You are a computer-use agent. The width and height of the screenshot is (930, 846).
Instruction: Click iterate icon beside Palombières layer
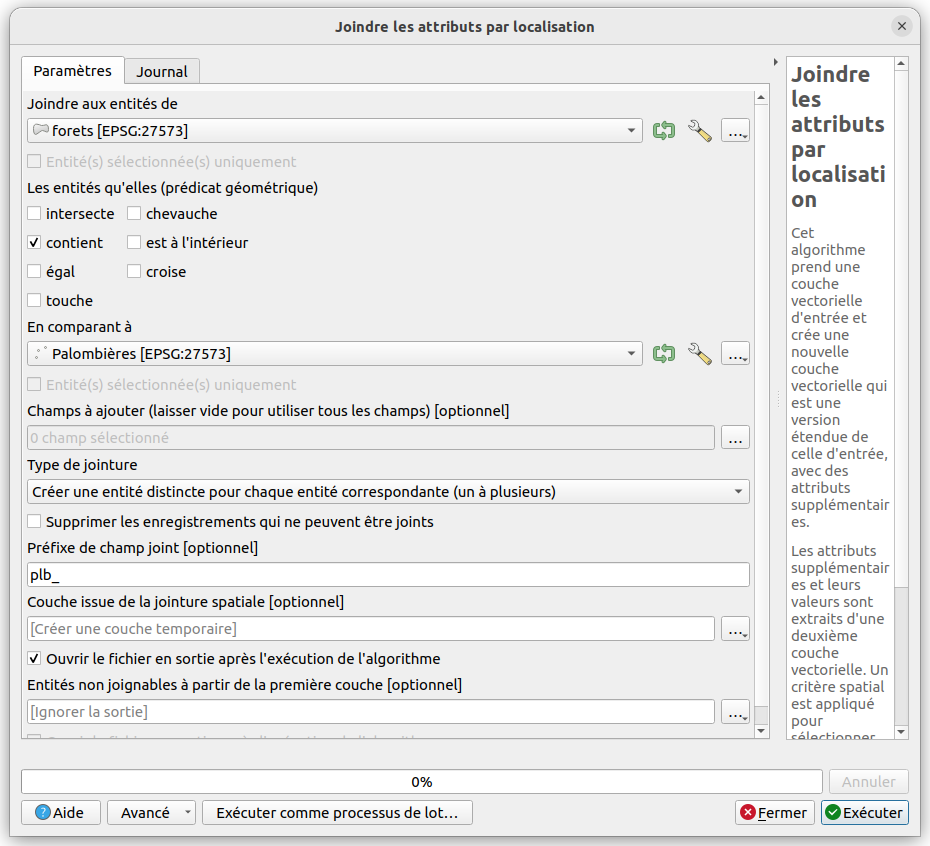(664, 354)
